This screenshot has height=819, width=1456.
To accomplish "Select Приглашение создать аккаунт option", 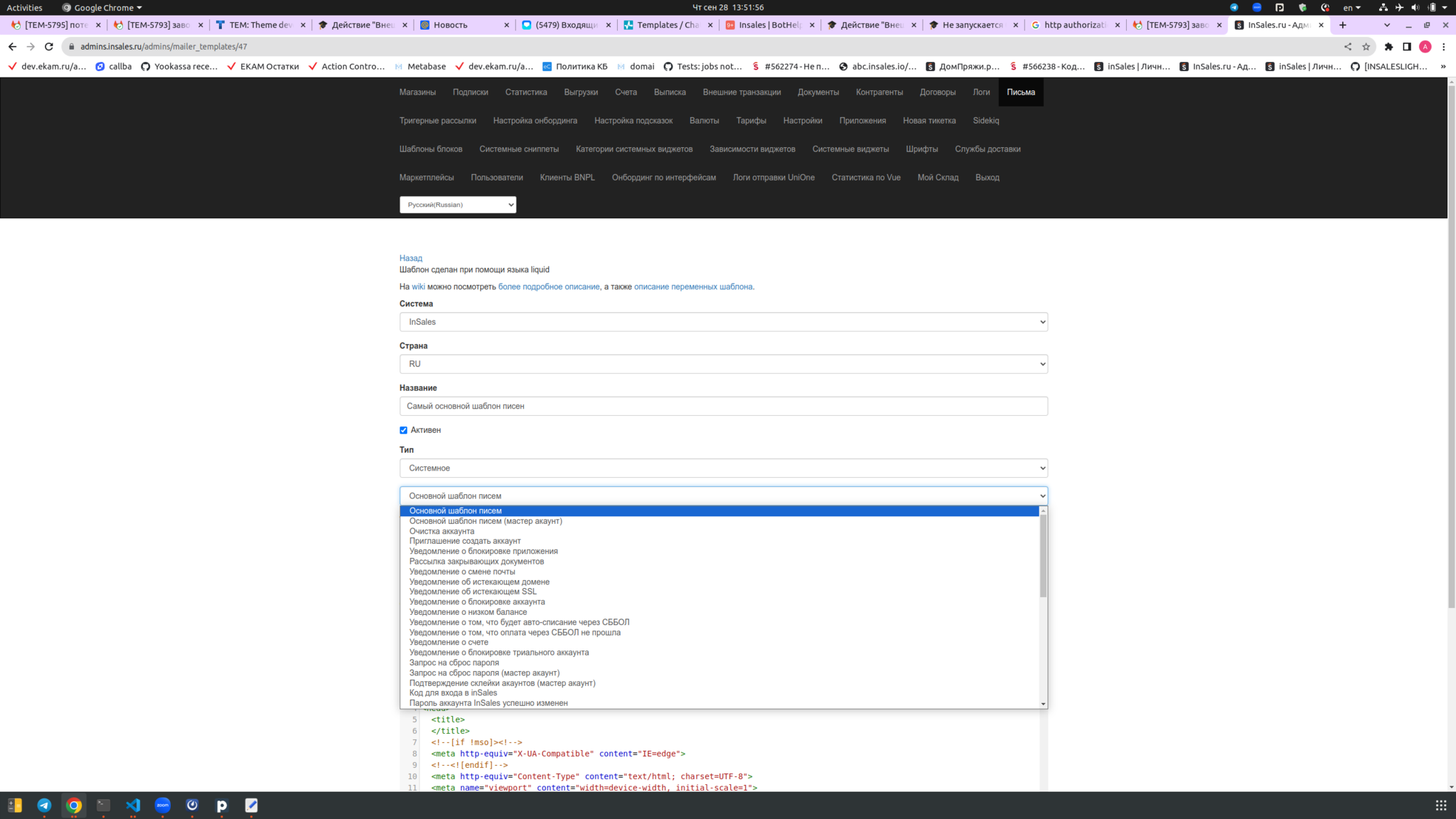I will 465,541.
